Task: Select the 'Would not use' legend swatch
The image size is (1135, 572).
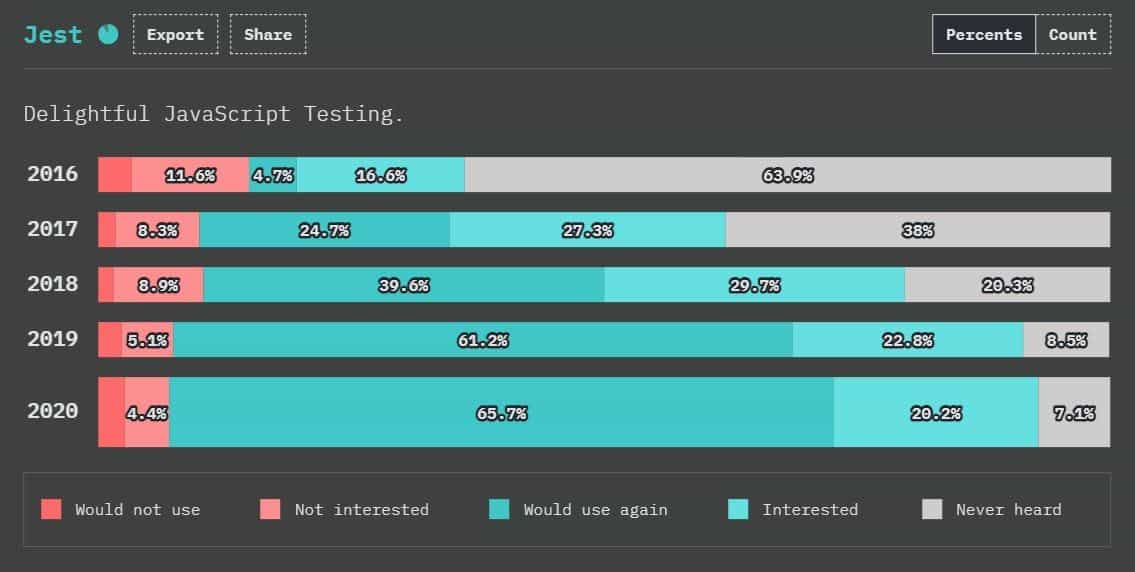Action: [51, 509]
